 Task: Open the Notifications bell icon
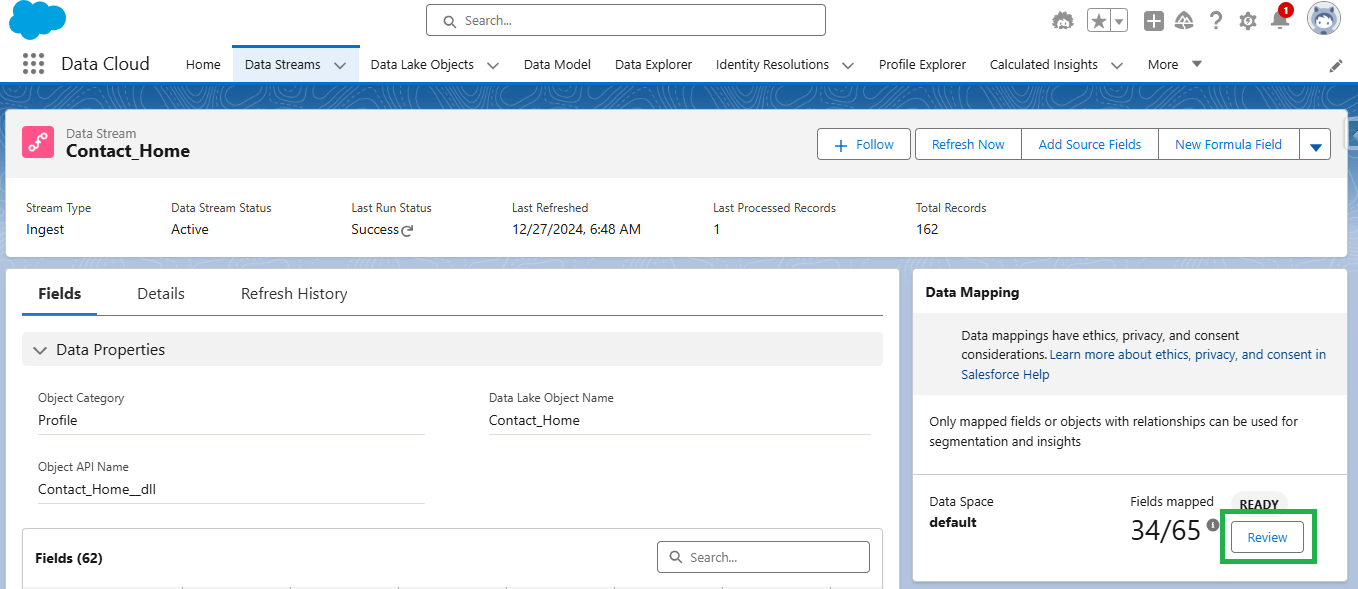click(x=1280, y=19)
